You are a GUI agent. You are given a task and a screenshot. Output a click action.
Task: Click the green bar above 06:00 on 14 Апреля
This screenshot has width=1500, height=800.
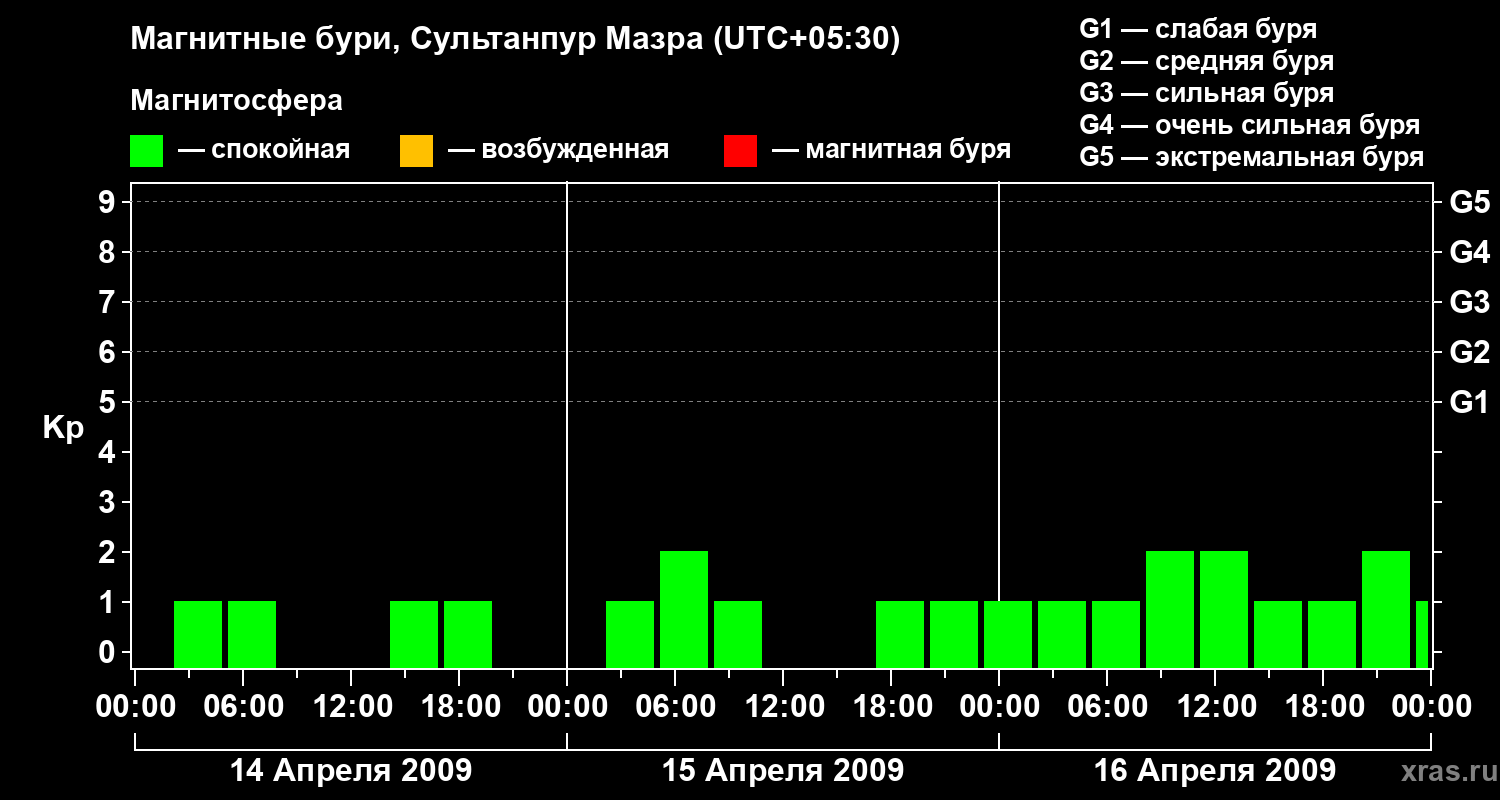click(x=252, y=634)
